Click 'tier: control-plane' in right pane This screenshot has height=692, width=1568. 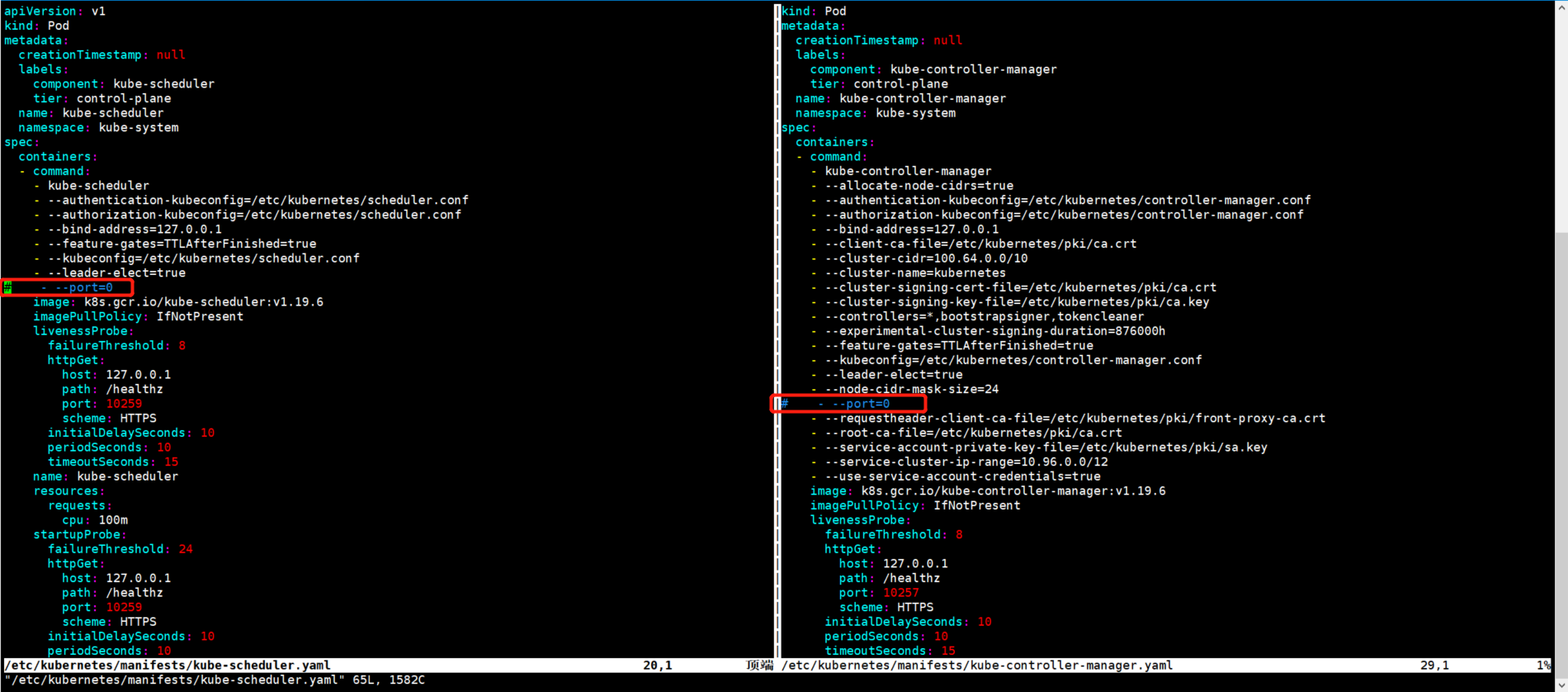click(x=879, y=83)
